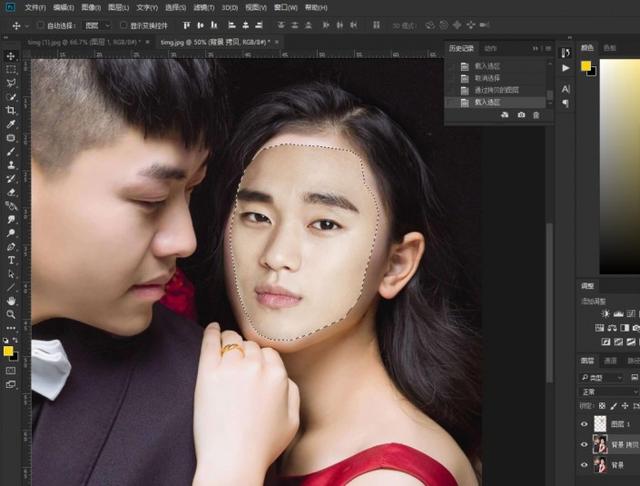This screenshot has width=640, height=486.
Task: Select the Eraser tool
Action: coord(11,192)
